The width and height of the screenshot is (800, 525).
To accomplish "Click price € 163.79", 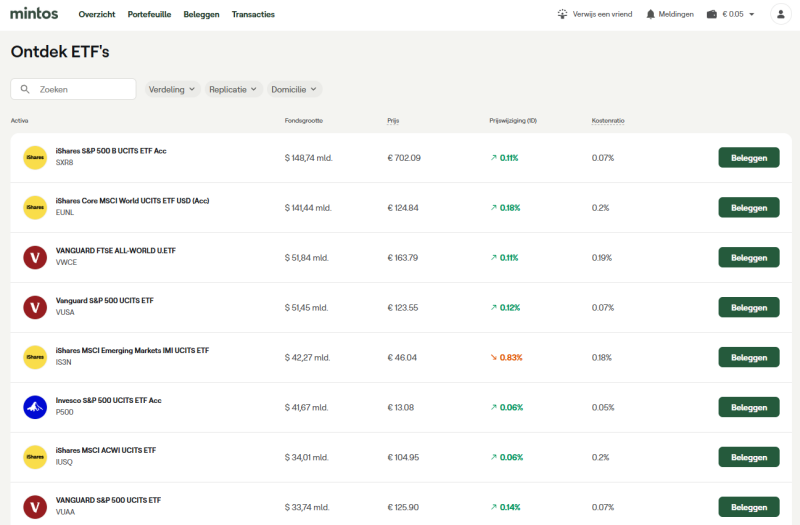I will point(403,258).
